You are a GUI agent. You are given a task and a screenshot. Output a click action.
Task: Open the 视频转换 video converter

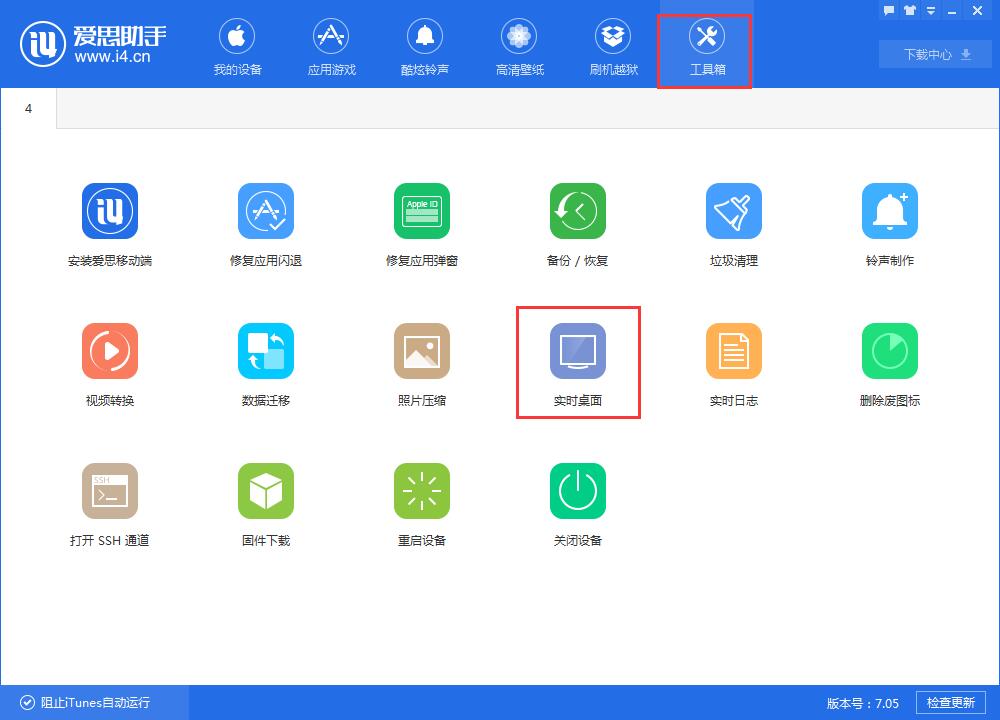tap(110, 362)
